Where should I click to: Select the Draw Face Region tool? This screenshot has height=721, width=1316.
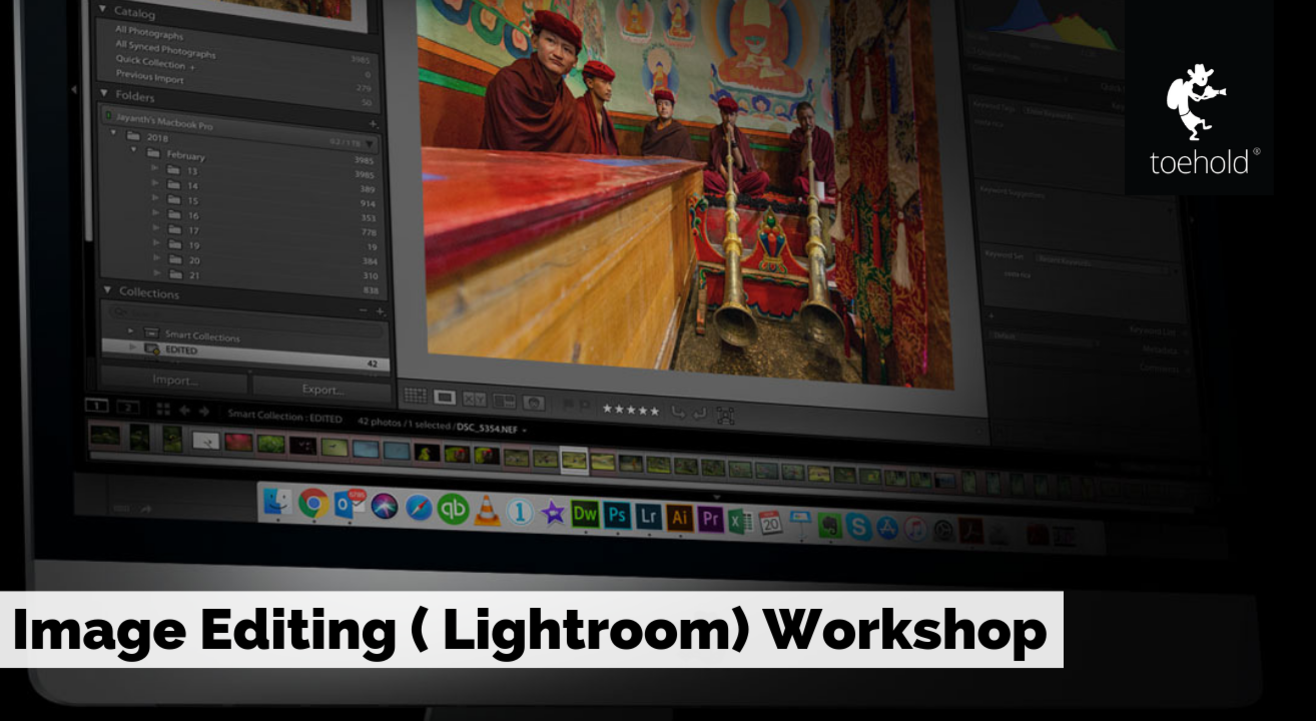coord(725,415)
